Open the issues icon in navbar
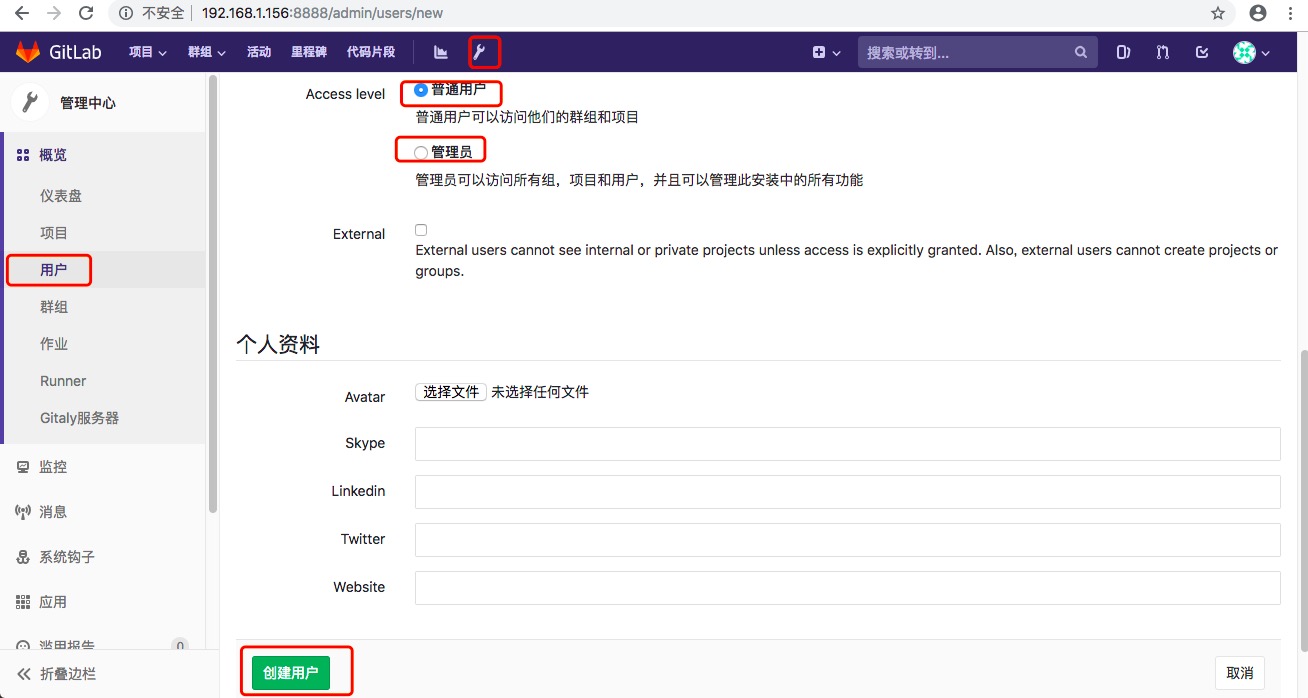Viewport: 1308px width, 698px height. pyautogui.click(x=1123, y=52)
